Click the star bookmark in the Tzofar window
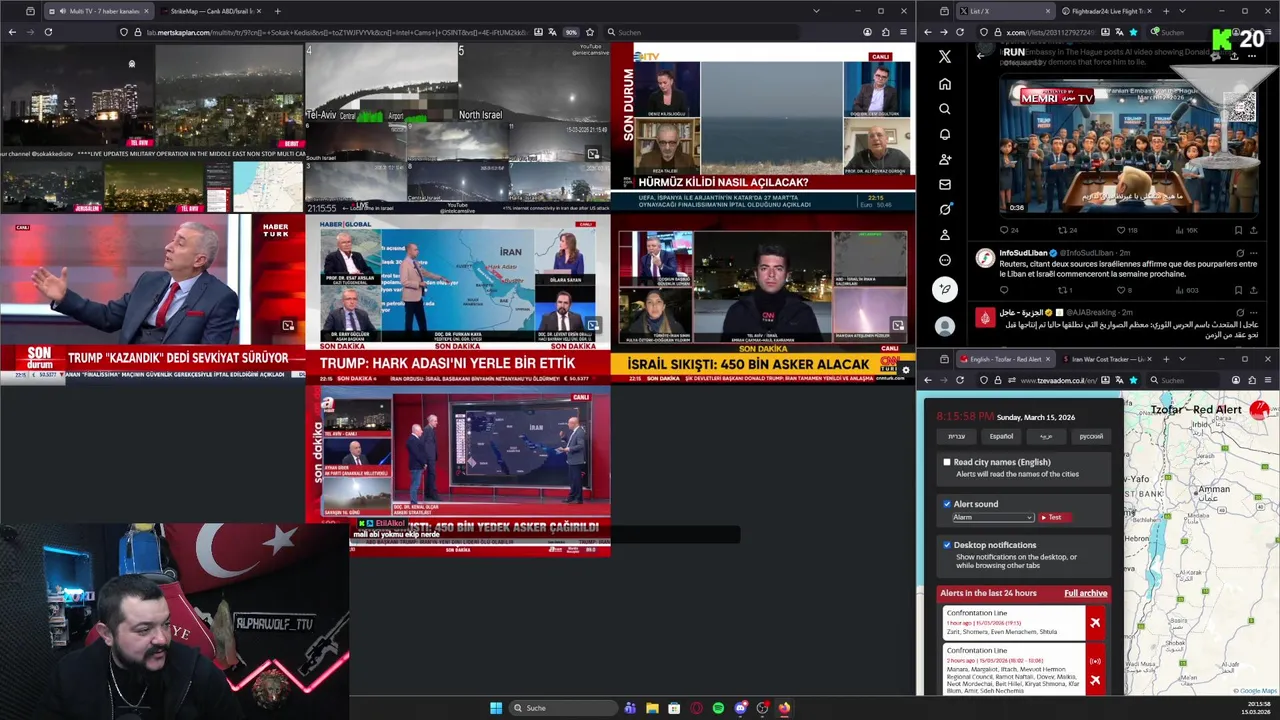1280x720 pixels. (1133, 380)
